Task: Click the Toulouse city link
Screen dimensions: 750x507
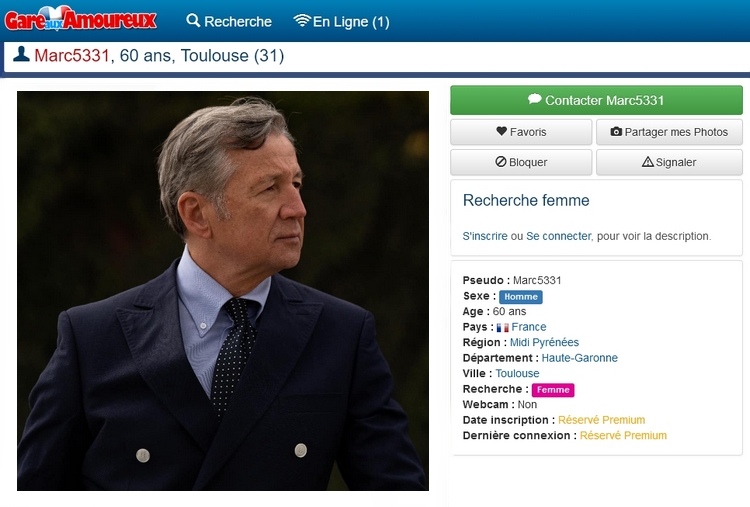Action: click(x=517, y=373)
